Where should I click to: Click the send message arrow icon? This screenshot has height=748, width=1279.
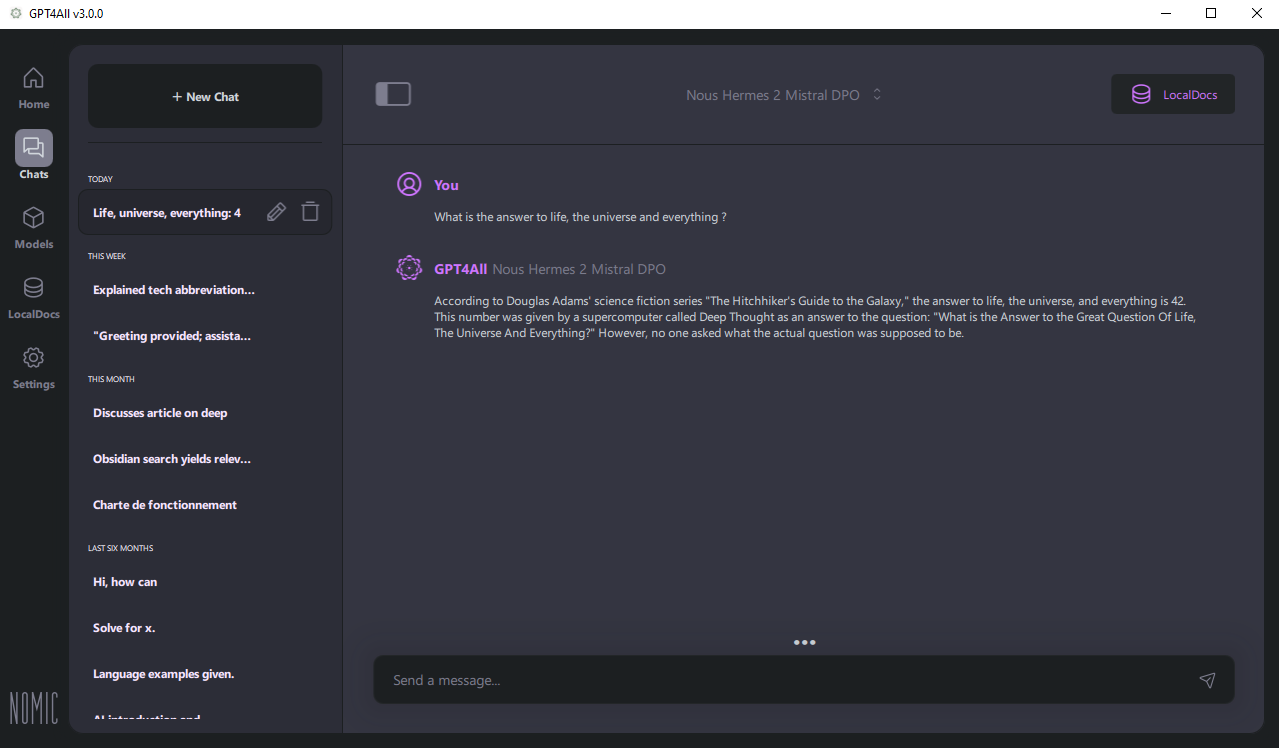click(1207, 680)
